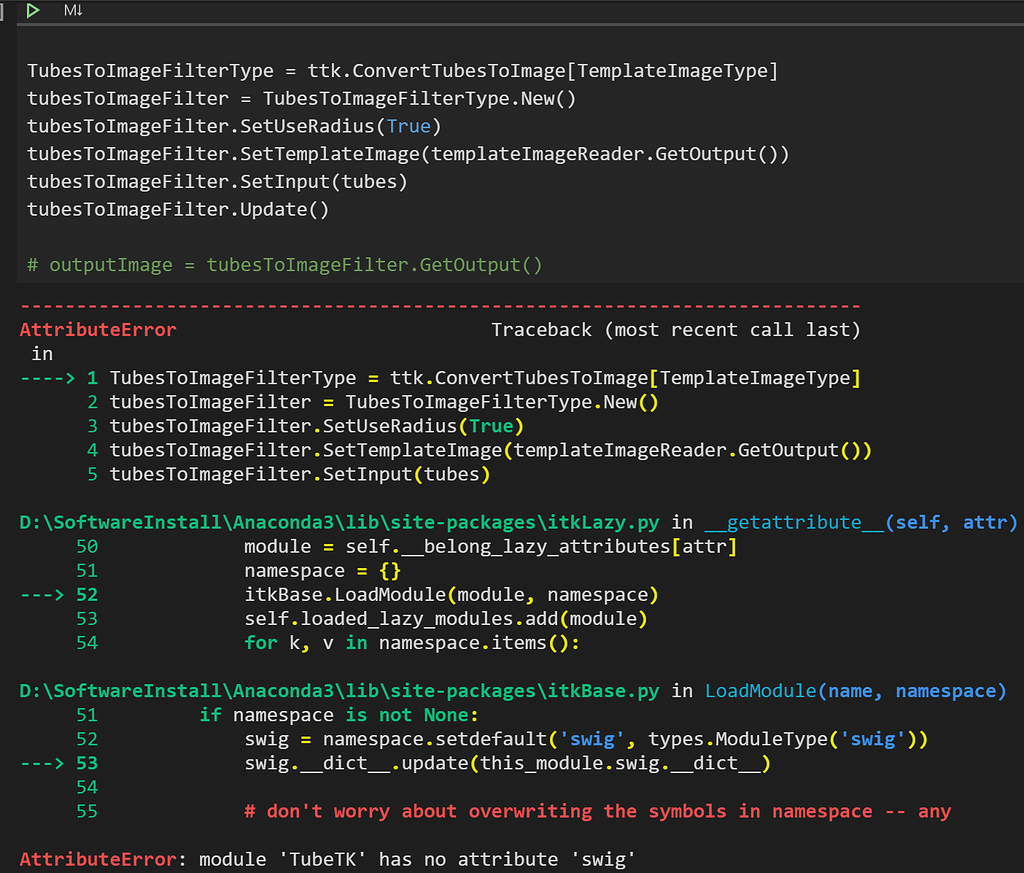1024x873 pixels.
Task: Select line number 50 in itkLazy.py traceback
Action: coord(86,546)
